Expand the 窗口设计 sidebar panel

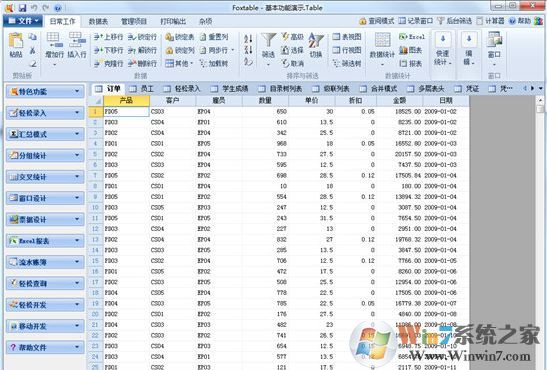point(45,198)
